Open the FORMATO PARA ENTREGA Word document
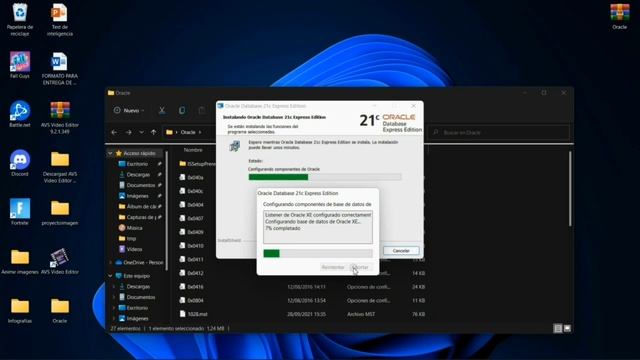640x360 pixels. [60, 69]
